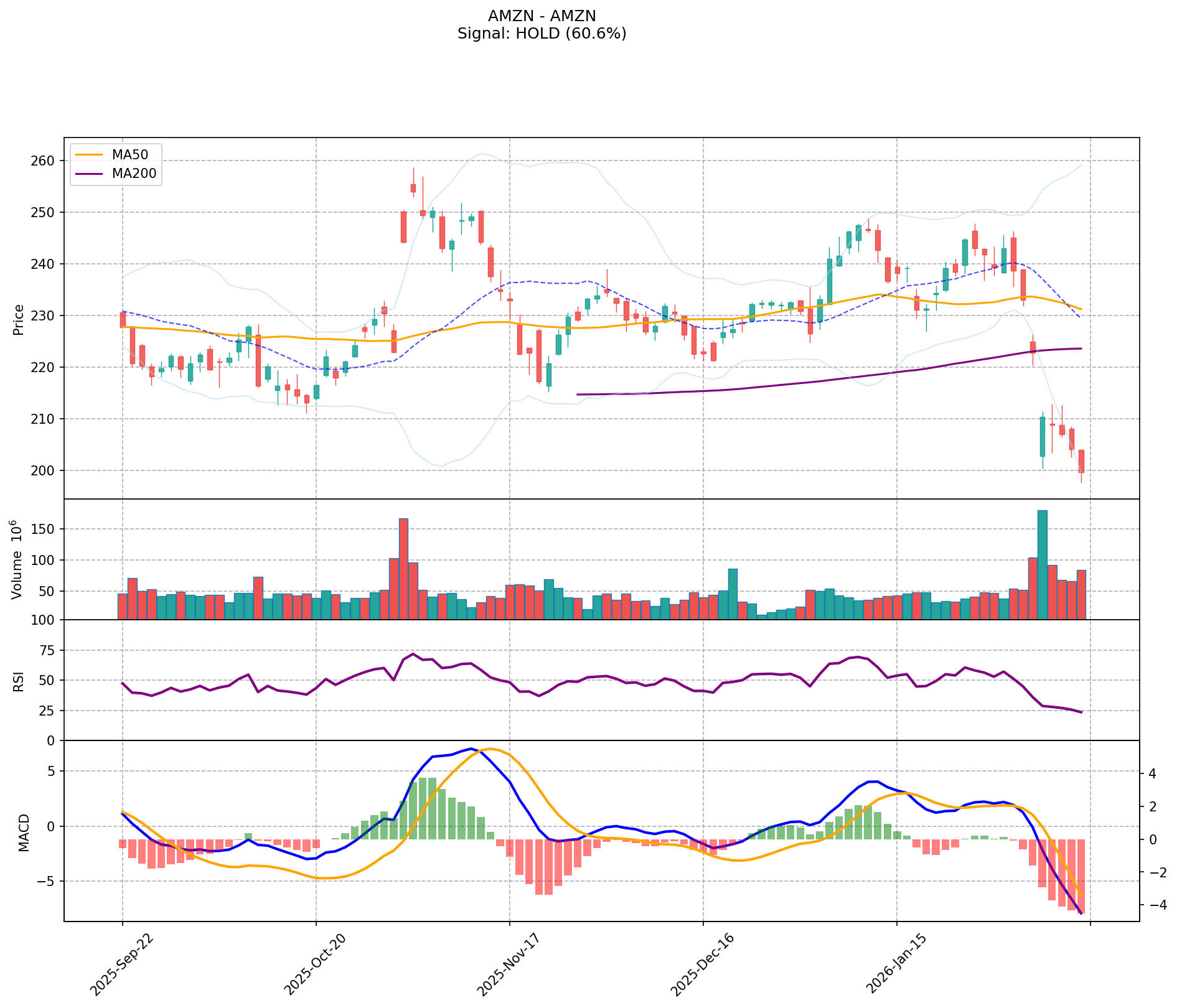Click the AMZN - AMZN chart title
This screenshot has height=1008, width=1177.
pos(542,16)
